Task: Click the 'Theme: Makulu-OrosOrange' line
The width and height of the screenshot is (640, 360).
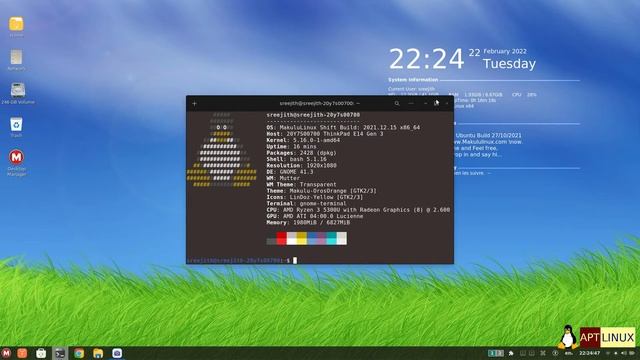Action: coord(322,191)
